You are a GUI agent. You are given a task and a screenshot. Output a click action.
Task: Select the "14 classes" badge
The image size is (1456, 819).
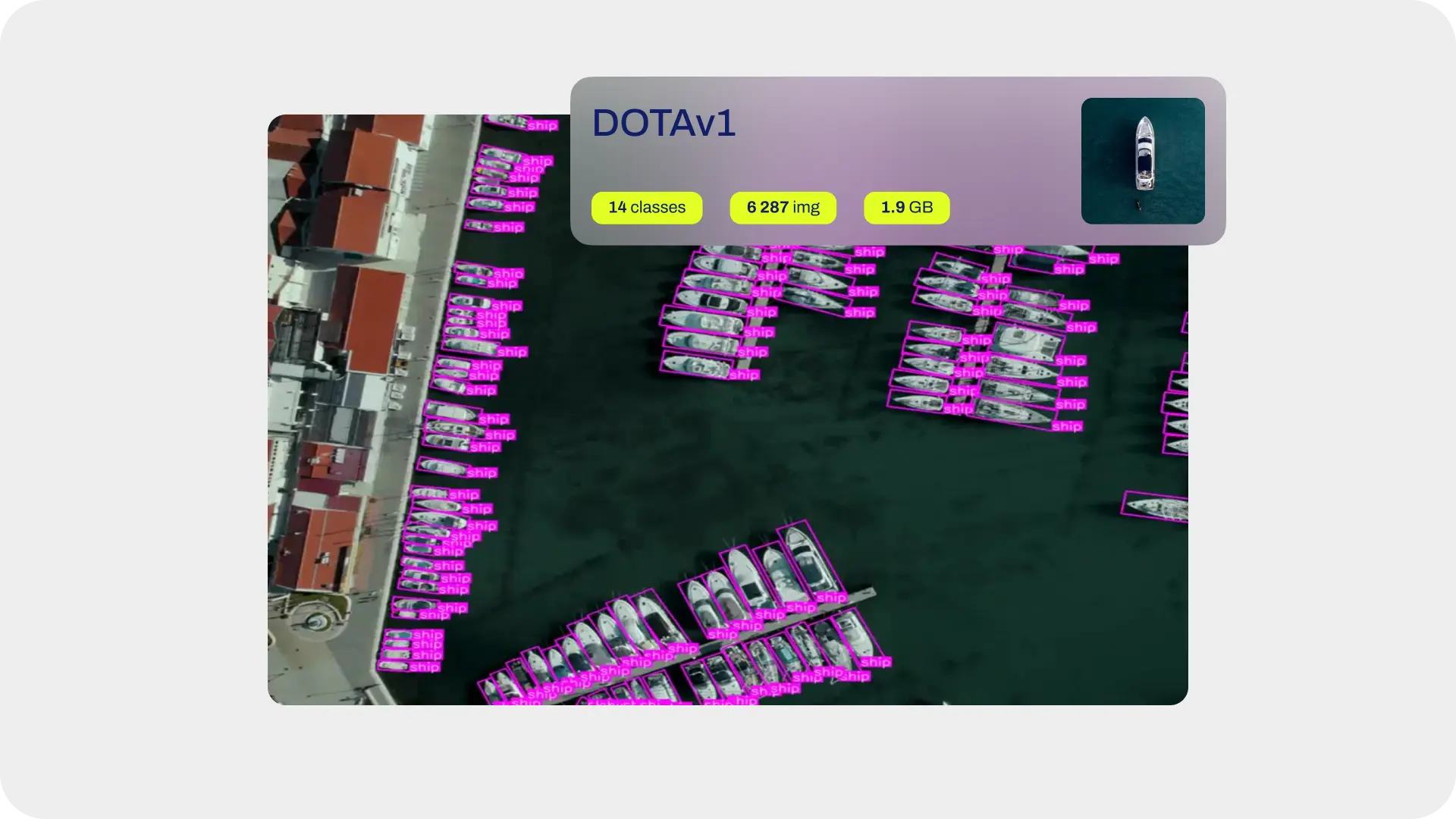pyautogui.click(x=647, y=207)
